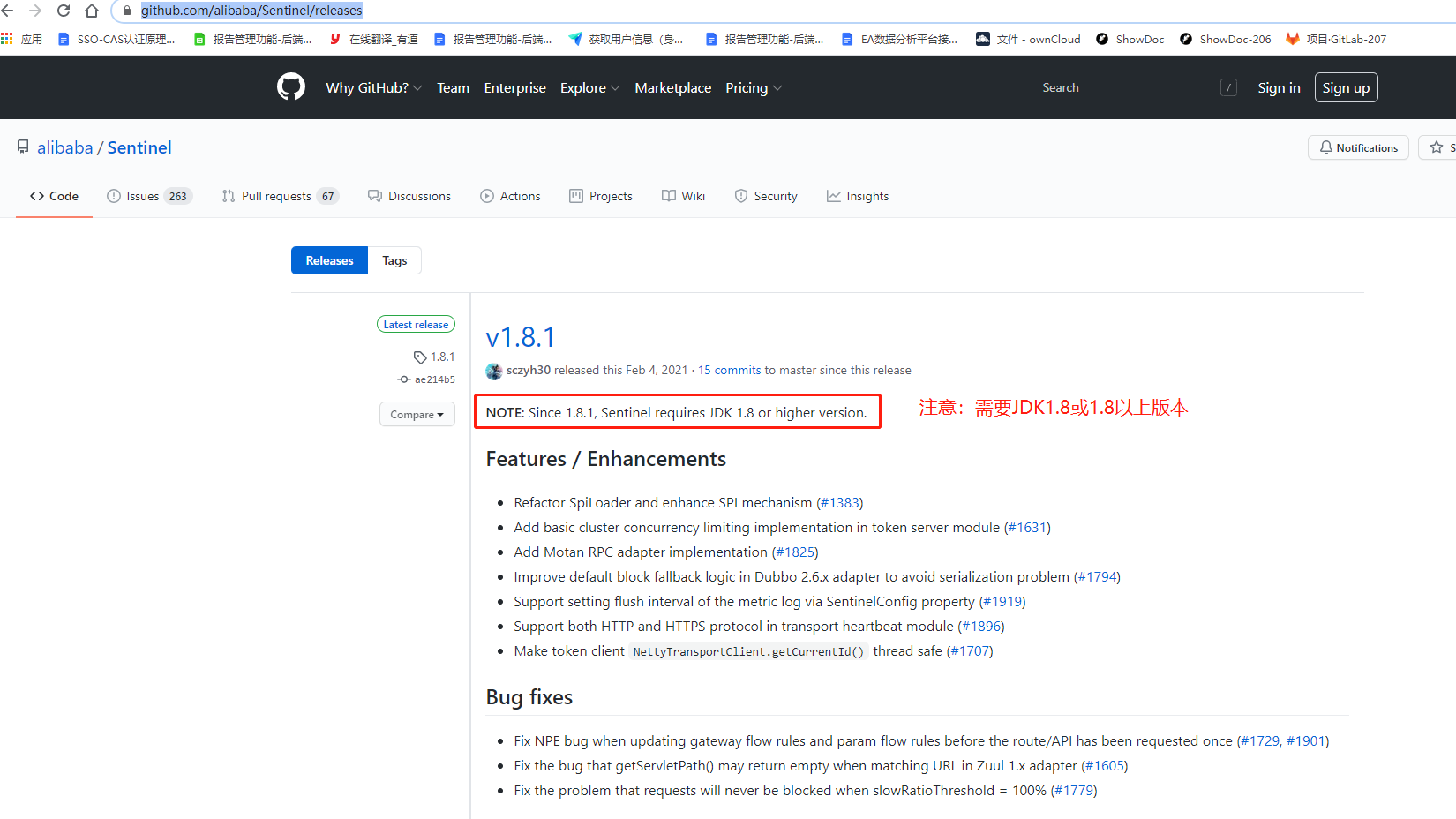The image size is (1456, 819).
Task: Open the browser home icon
Action: coord(92,11)
